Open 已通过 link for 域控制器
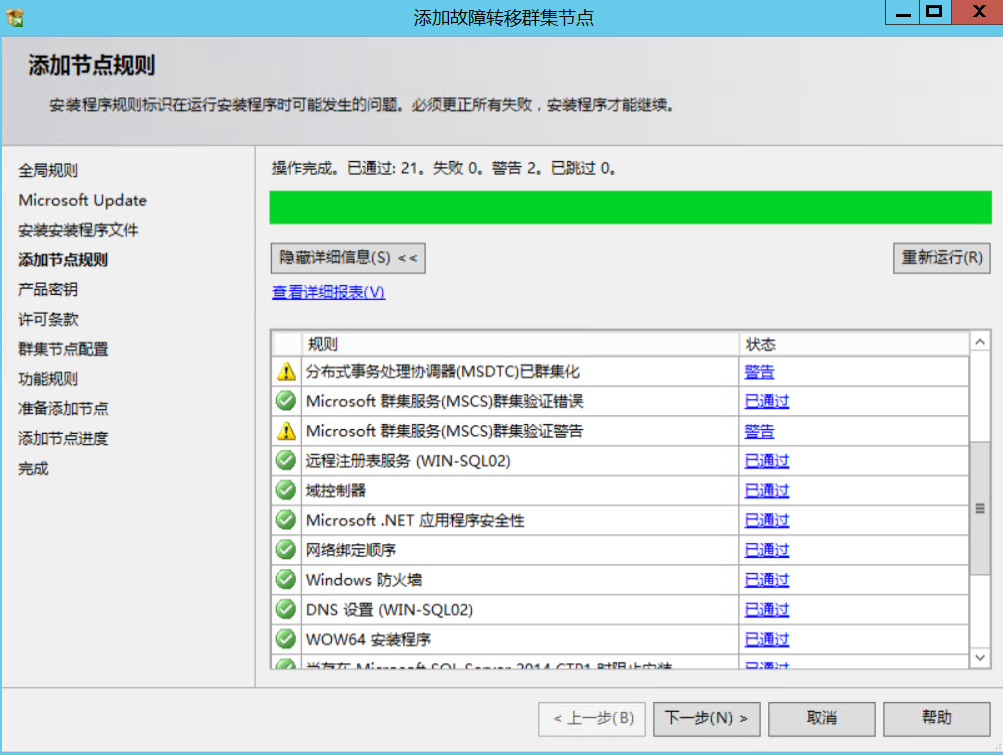This screenshot has height=755, width=1003. [767, 491]
